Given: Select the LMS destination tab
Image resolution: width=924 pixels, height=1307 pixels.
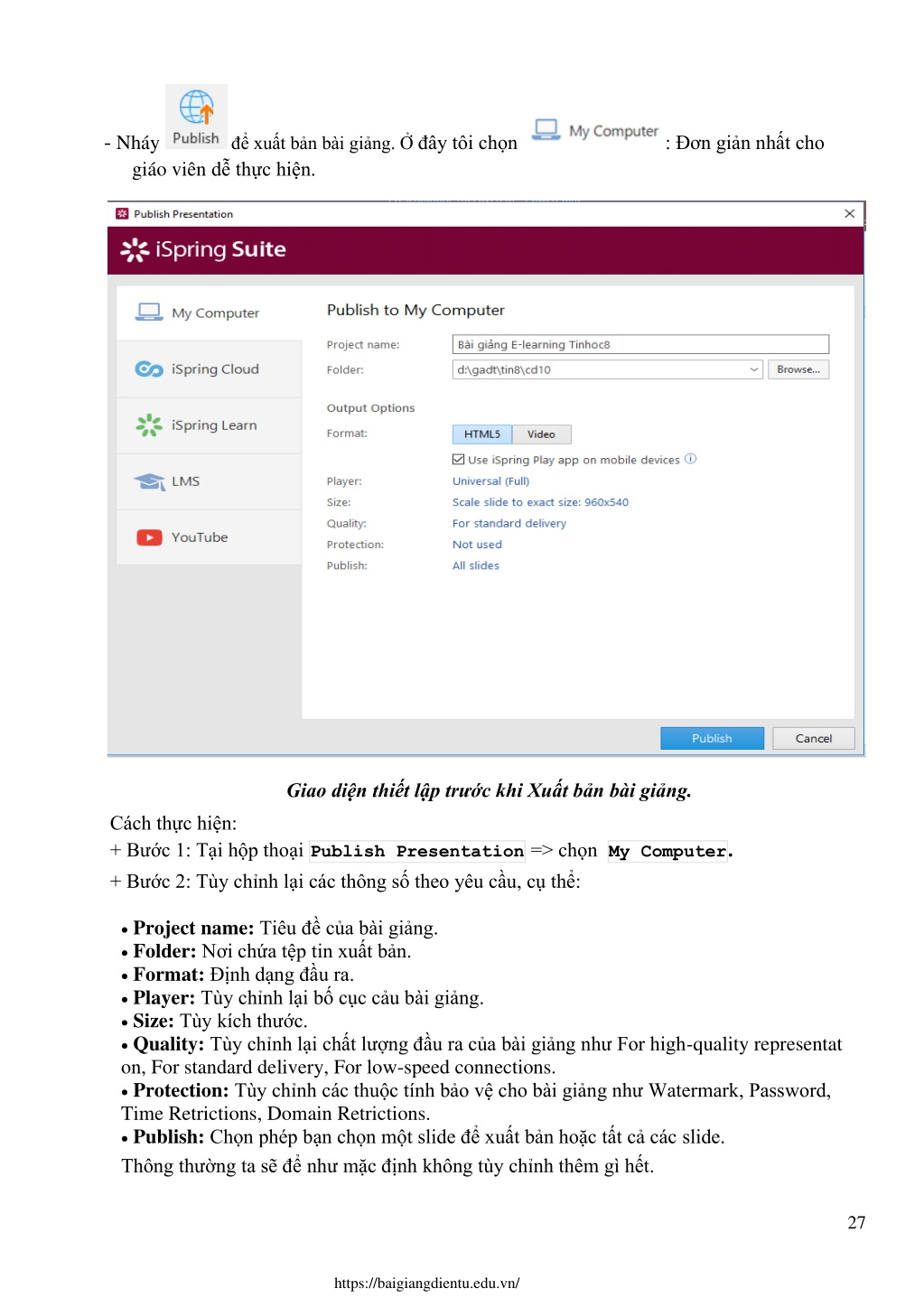Looking at the screenshot, I should click(209, 481).
